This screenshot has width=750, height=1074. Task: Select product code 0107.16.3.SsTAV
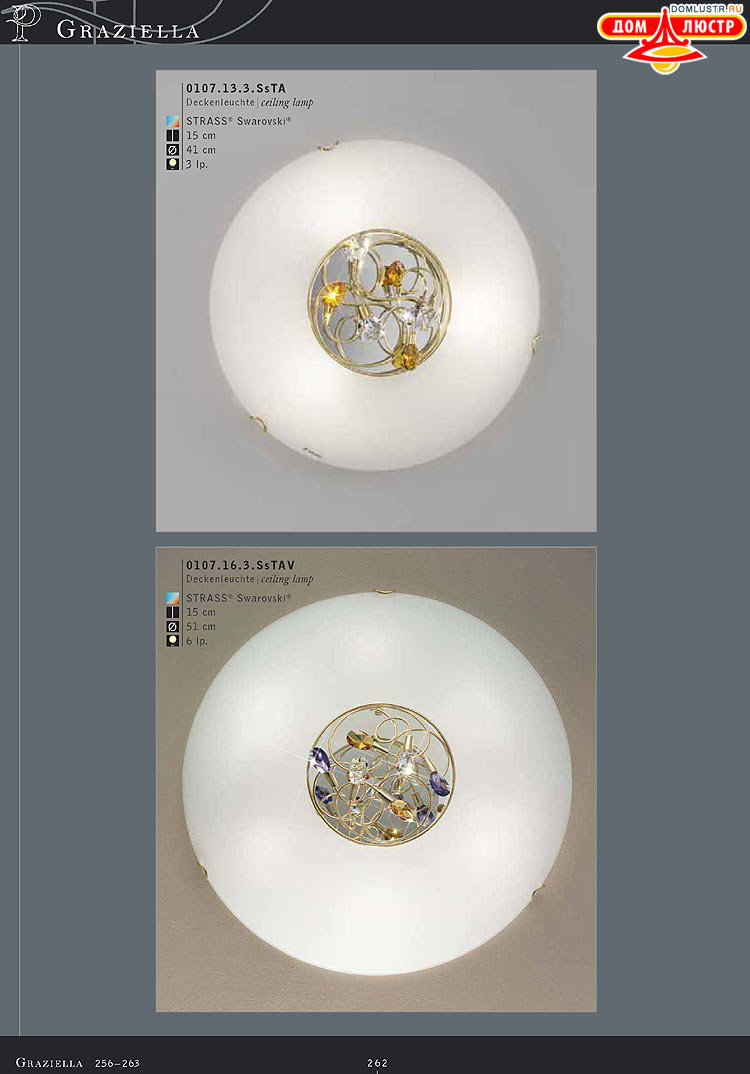(240, 565)
